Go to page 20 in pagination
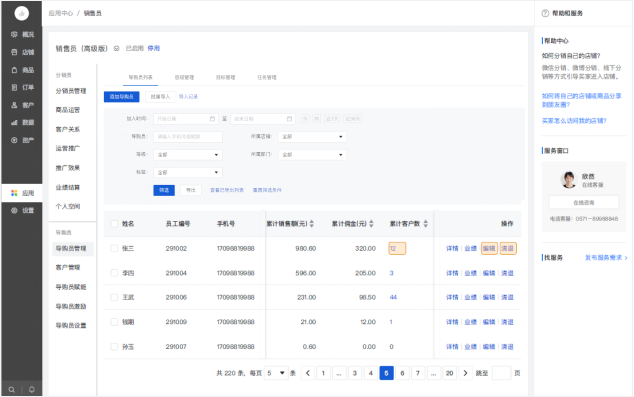 click(449, 373)
